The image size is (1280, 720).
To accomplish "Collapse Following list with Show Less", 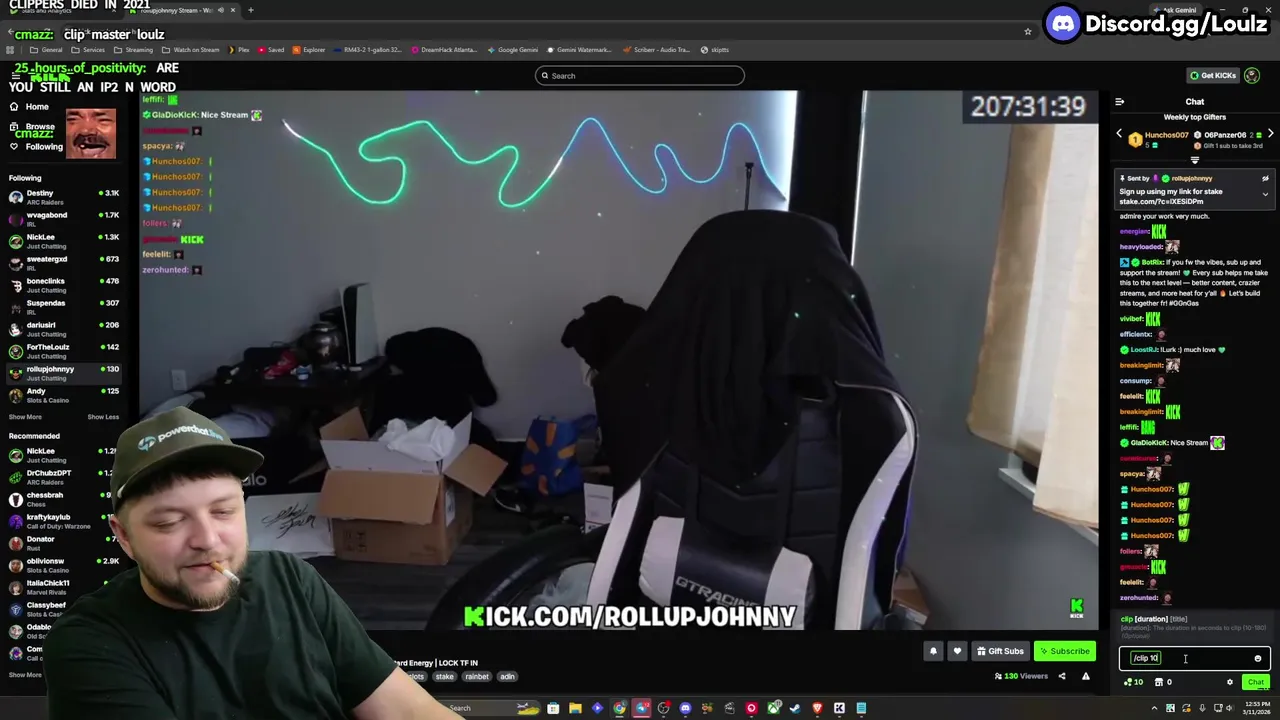I will pos(103,417).
